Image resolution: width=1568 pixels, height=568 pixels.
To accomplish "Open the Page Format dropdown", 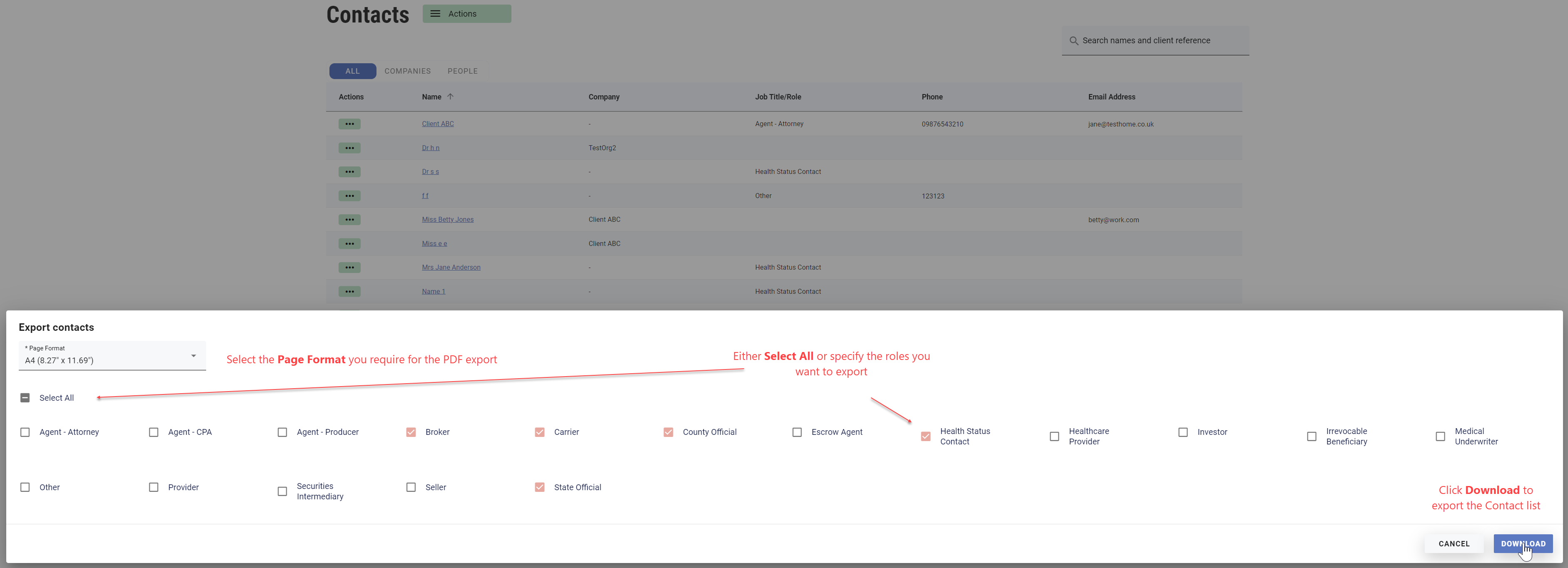I will (x=112, y=356).
